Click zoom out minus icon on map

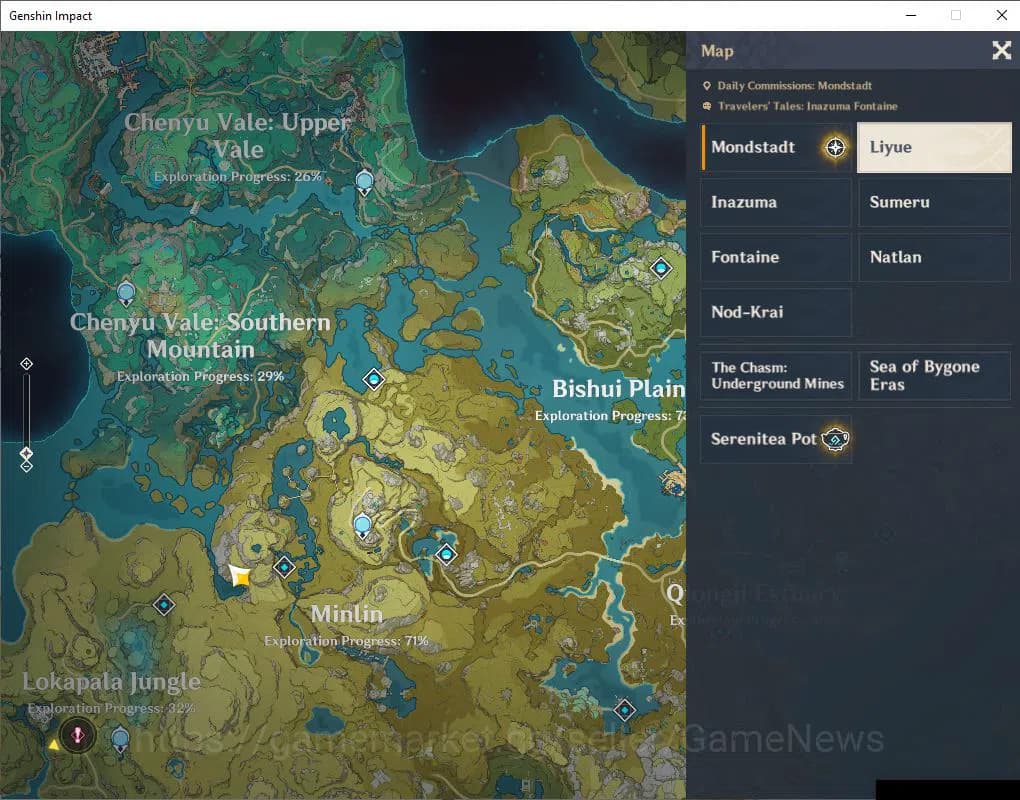point(27,466)
